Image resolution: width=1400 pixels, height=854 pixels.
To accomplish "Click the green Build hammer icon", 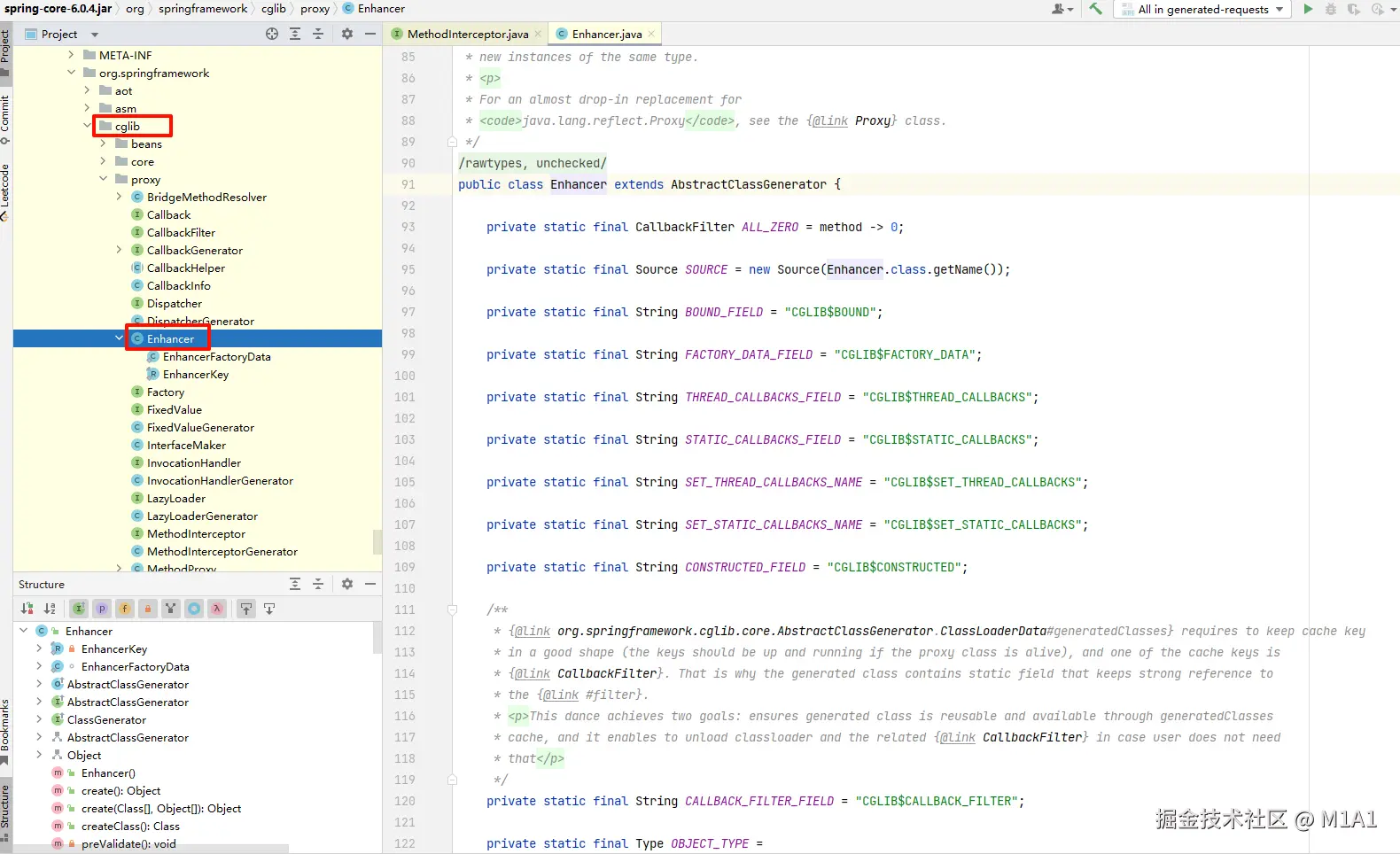I will (x=1095, y=9).
